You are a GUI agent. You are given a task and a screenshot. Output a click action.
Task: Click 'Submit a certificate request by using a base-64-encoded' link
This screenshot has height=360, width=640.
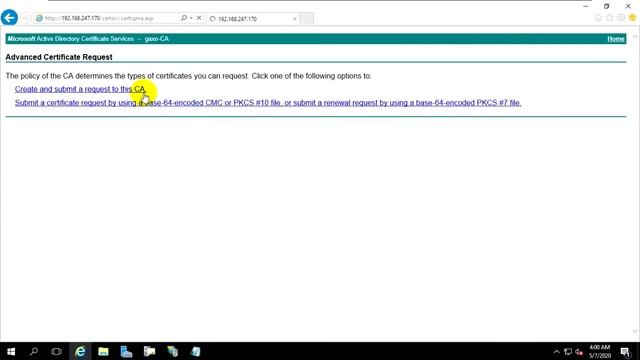pyautogui.click(x=268, y=103)
